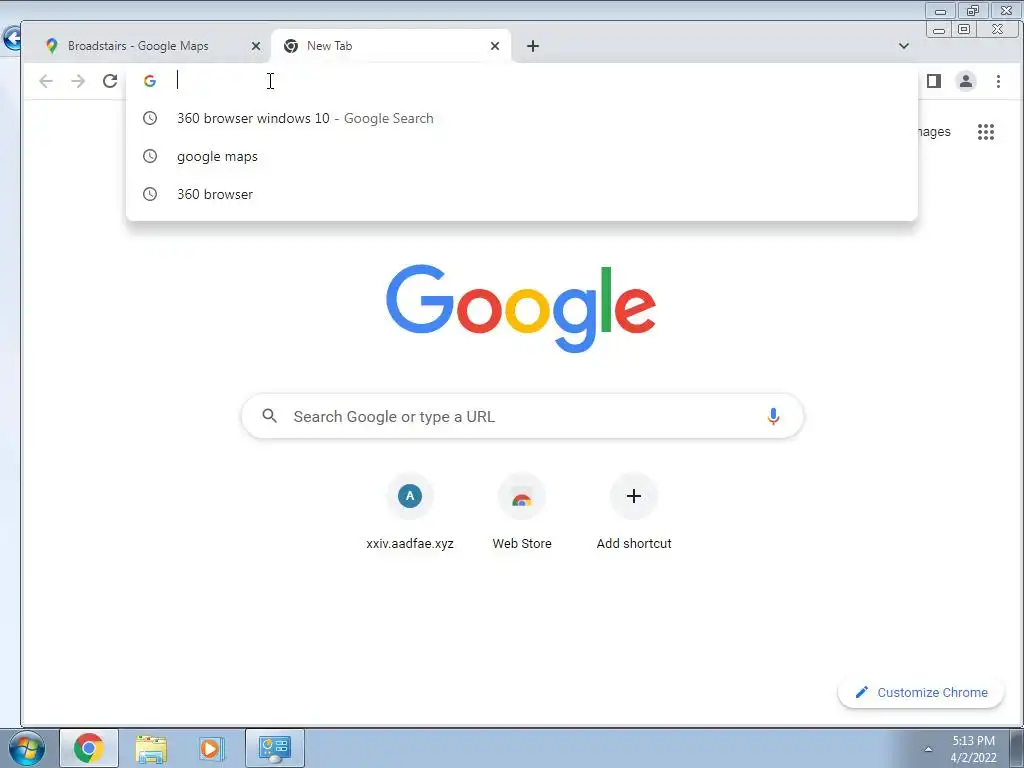Open the Windows Start orb
The image size is (1024, 768).
[27, 748]
